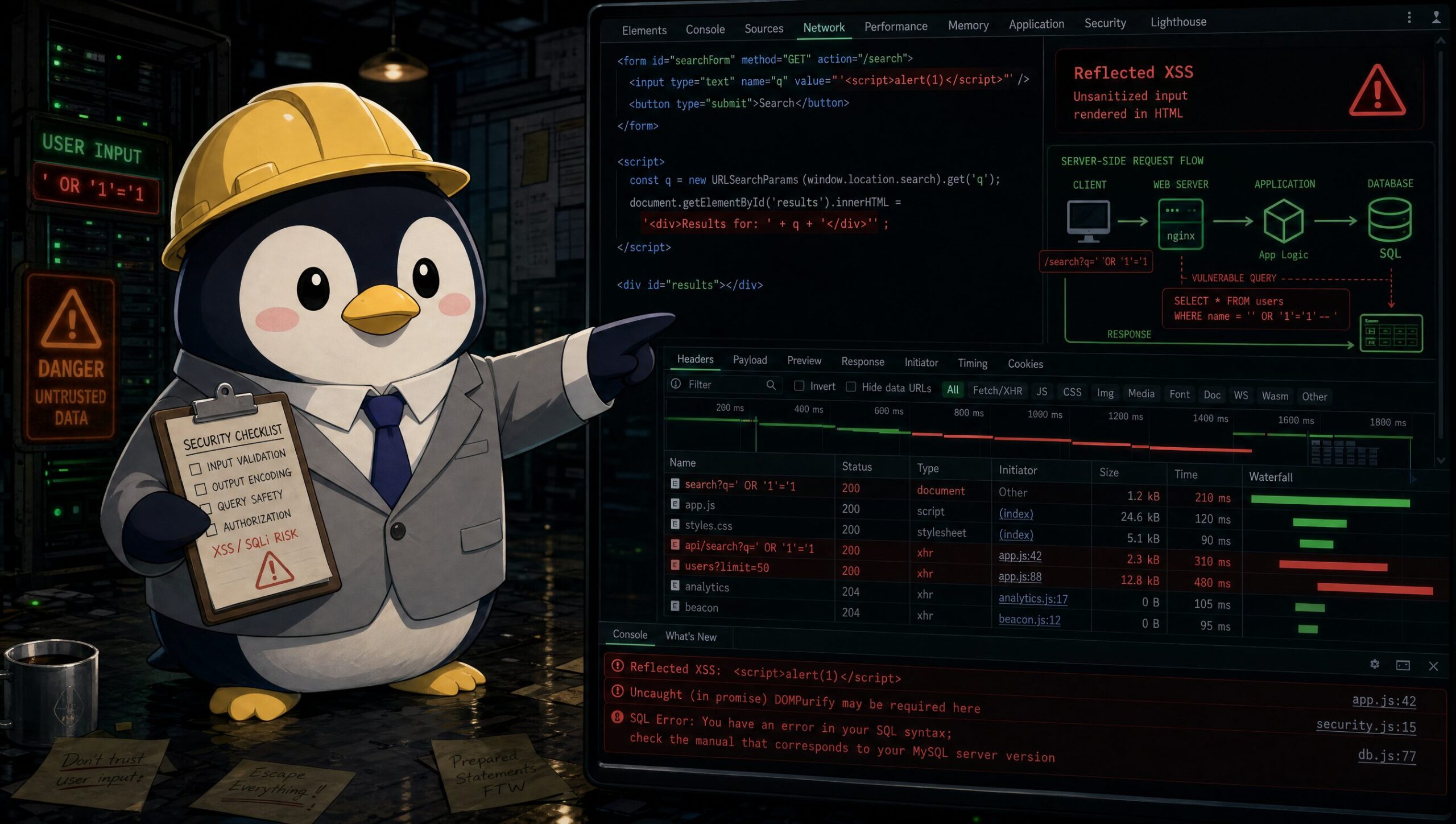Open the (index) initiator link for styles.css
This screenshot has width=1456, height=824.
1016,534
